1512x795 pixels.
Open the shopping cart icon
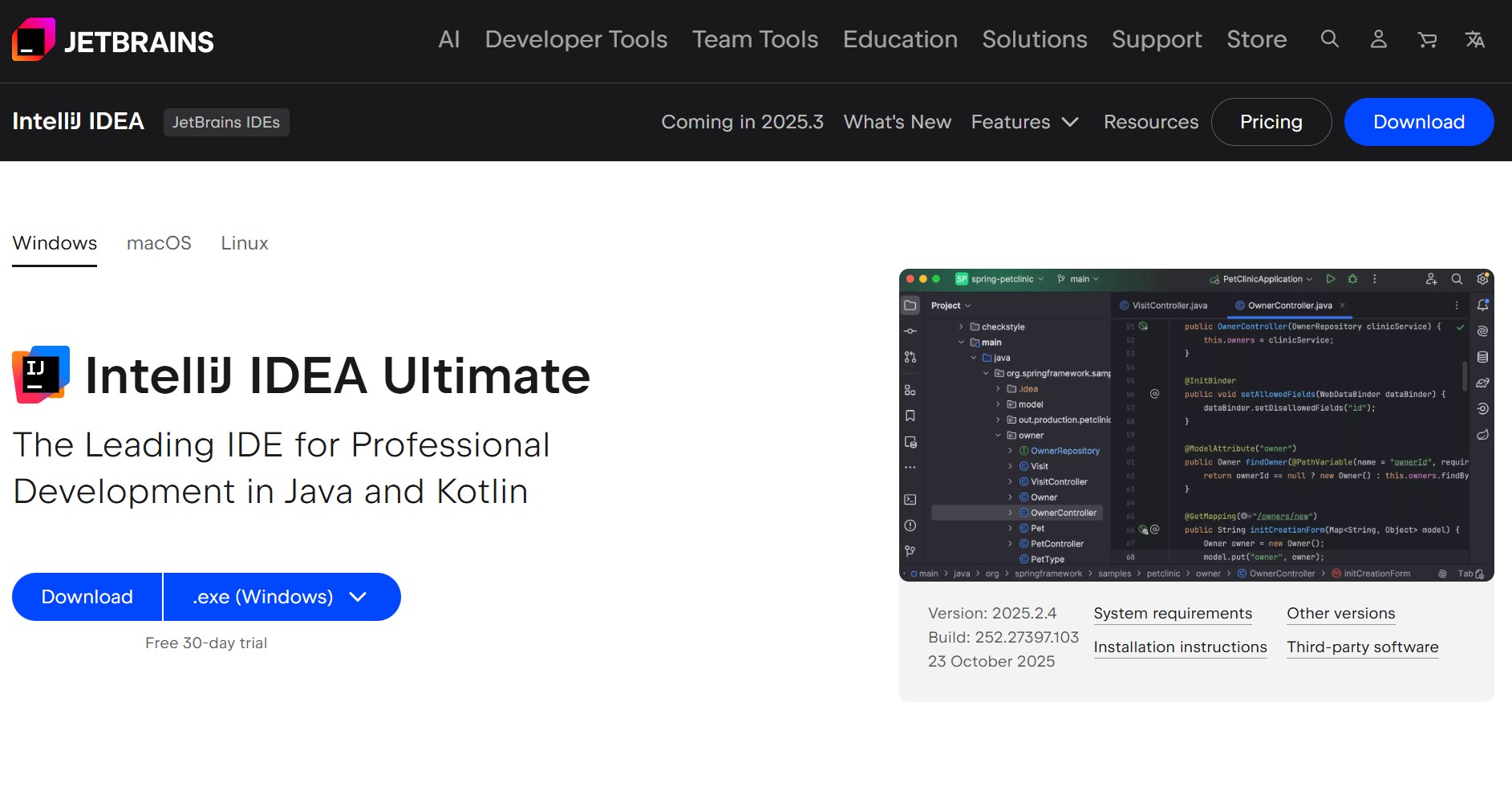1427,39
